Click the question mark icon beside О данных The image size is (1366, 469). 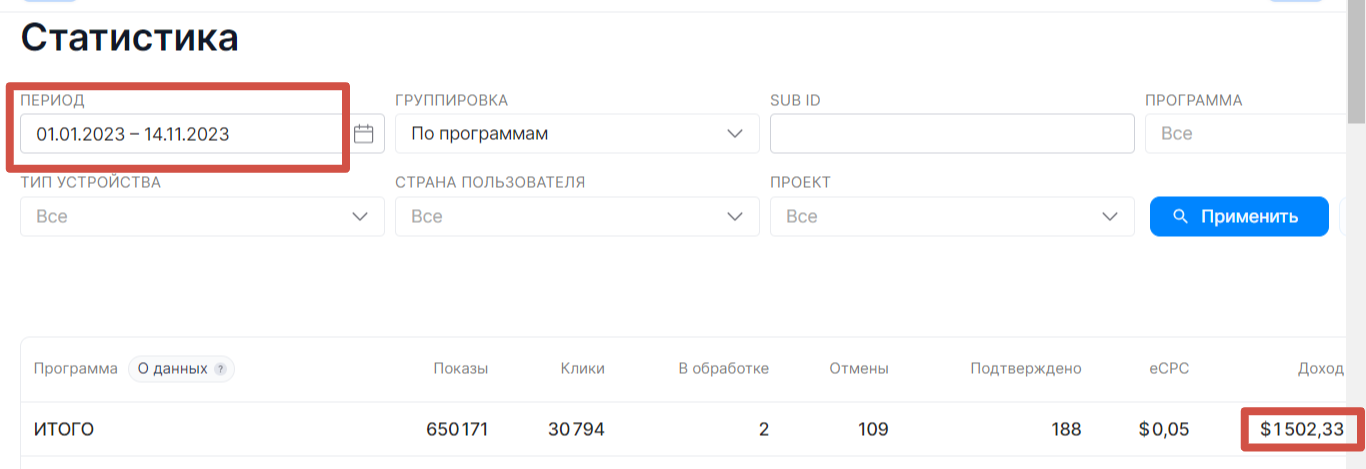click(220, 369)
